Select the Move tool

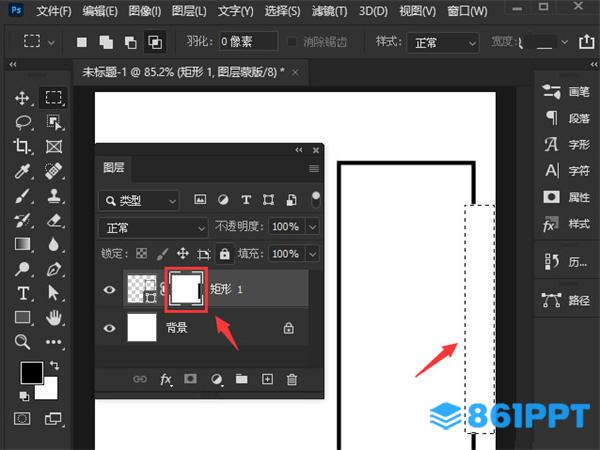pos(22,98)
